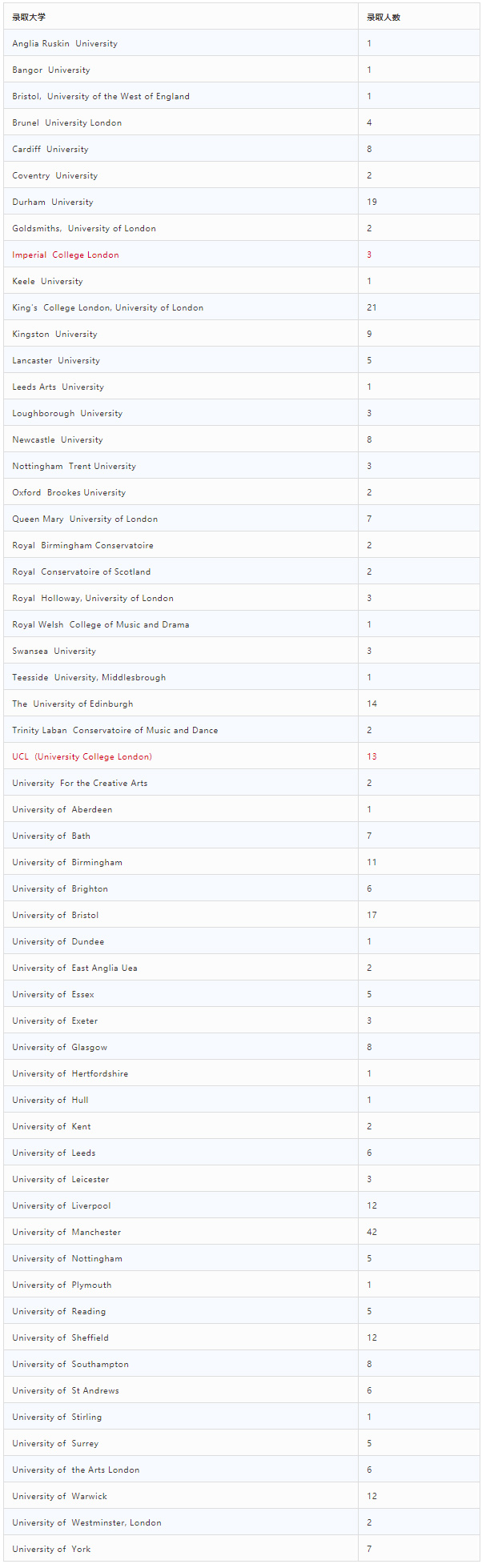Select the Anglia Ruskin University row
482x1568 pixels.
coord(241,43)
